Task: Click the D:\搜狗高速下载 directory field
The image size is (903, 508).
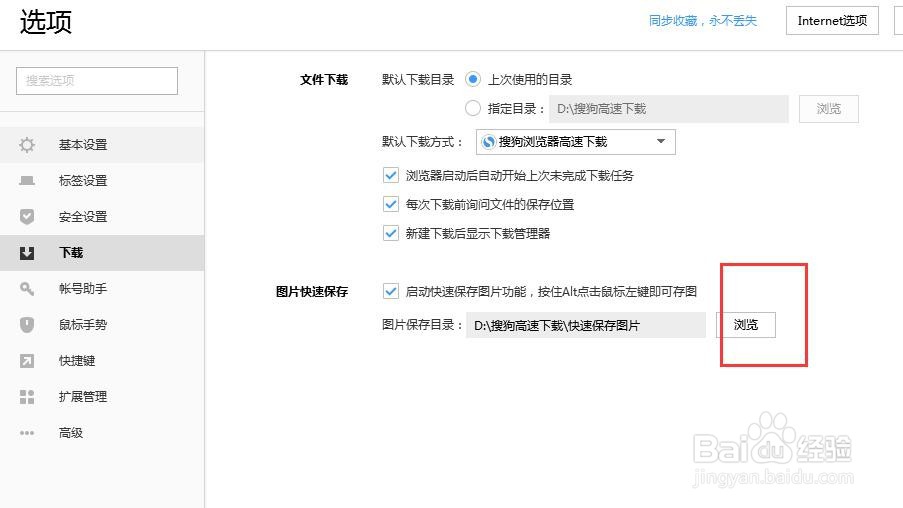Action: 669,109
